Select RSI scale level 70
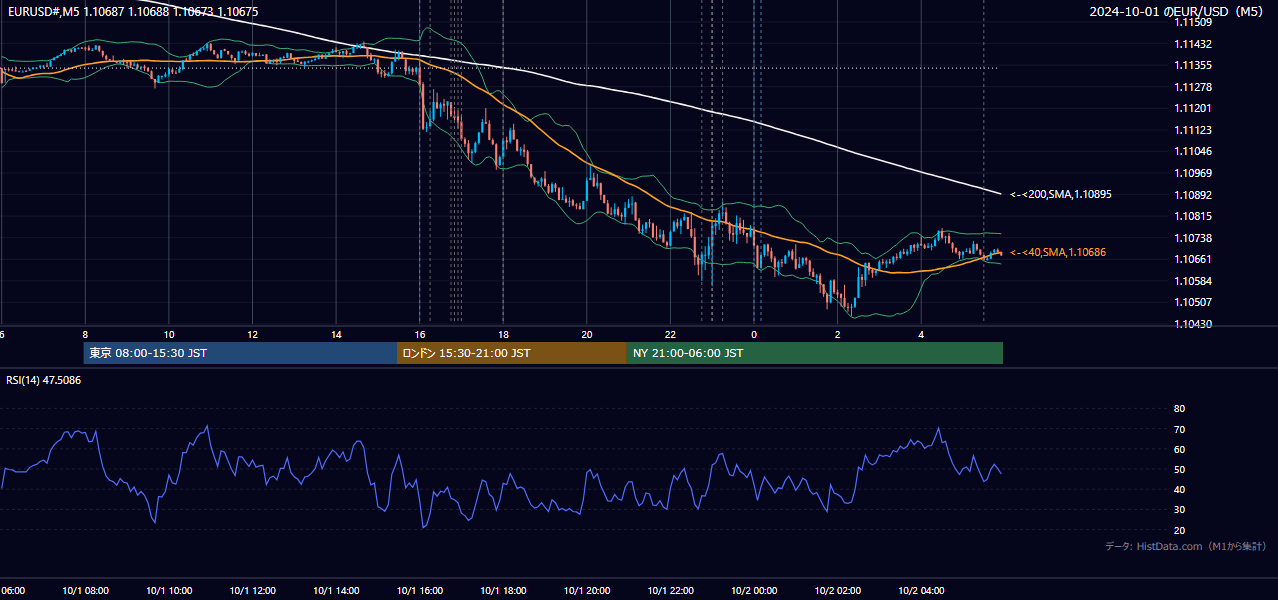This screenshot has height=600, width=1278. pyautogui.click(x=1179, y=429)
